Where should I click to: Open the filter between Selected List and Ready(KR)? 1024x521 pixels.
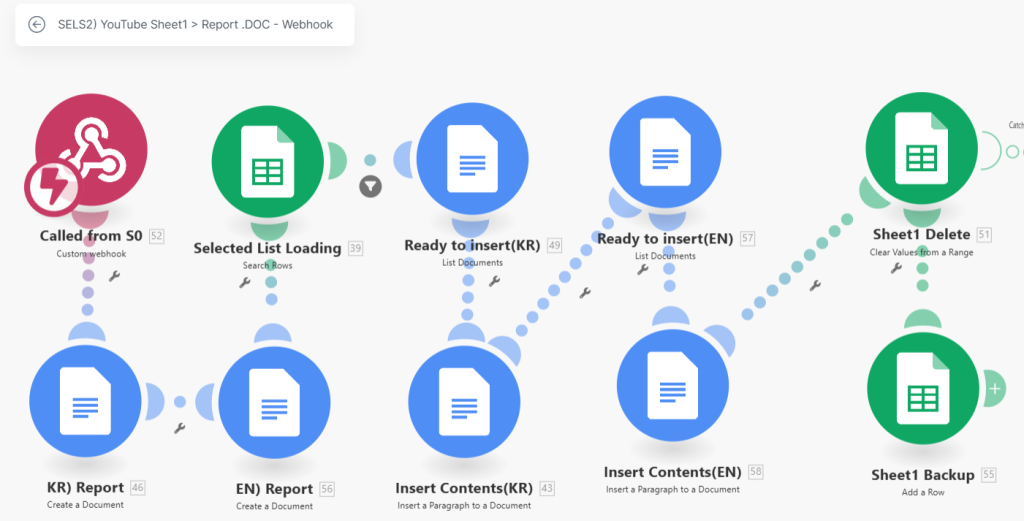coord(370,185)
